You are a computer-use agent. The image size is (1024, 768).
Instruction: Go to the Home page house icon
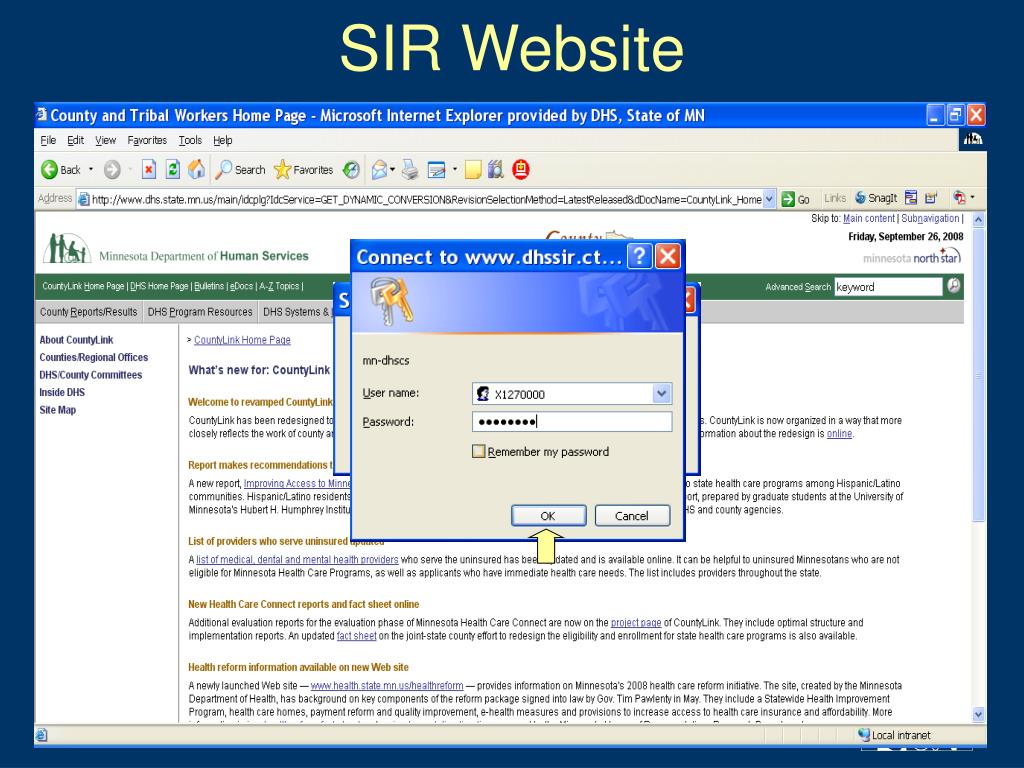pos(197,170)
